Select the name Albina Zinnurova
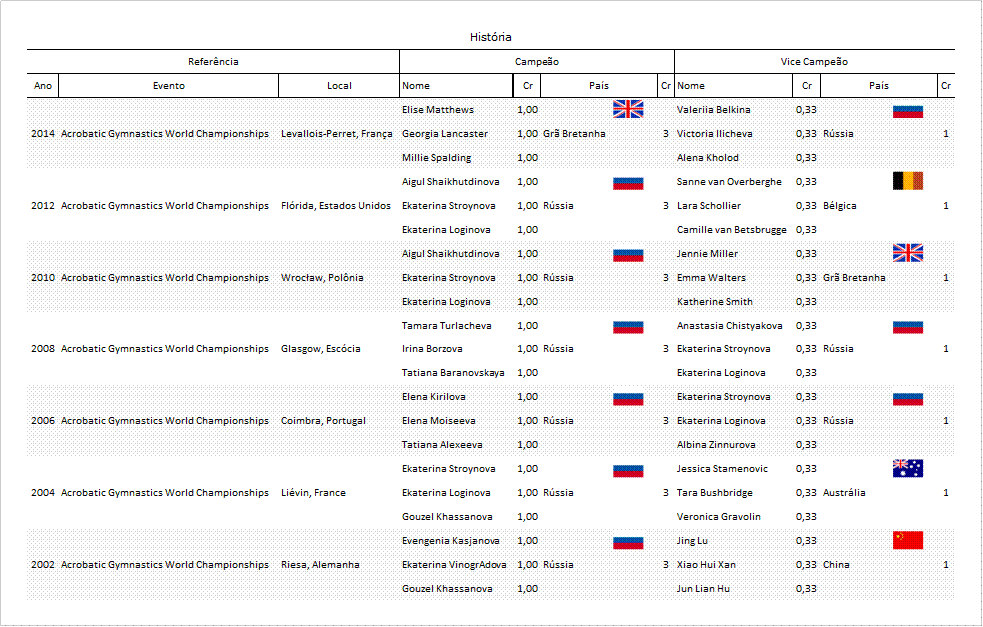This screenshot has height=627, width=983. coord(716,445)
